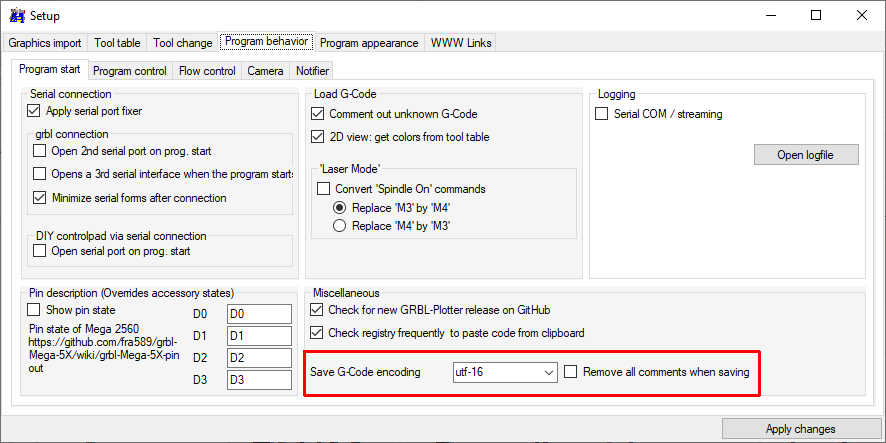Viewport: 886px width, 443px height.
Task: Click the Setup window app icon
Action: coord(15,16)
